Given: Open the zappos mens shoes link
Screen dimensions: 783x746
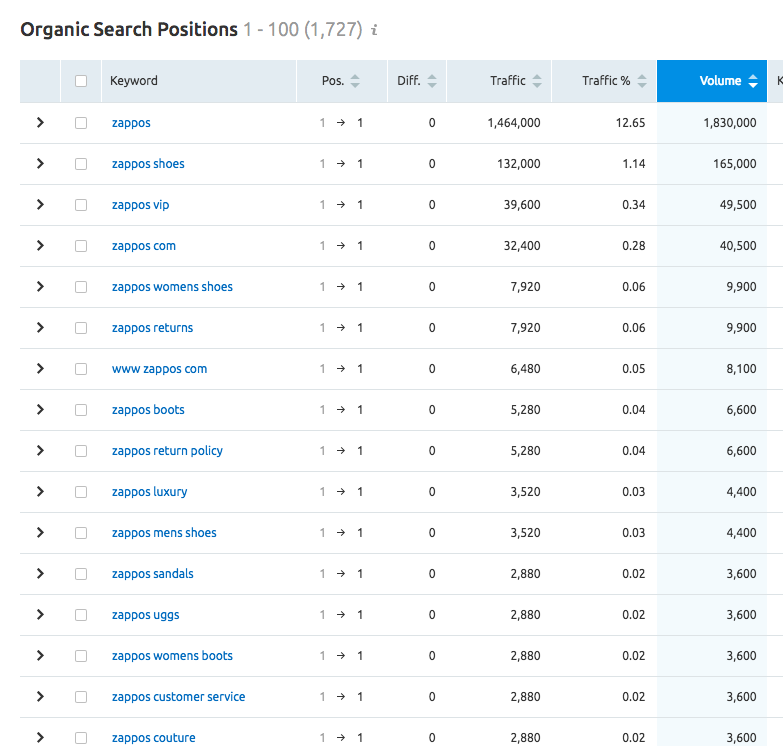Looking at the screenshot, I should [x=164, y=533].
